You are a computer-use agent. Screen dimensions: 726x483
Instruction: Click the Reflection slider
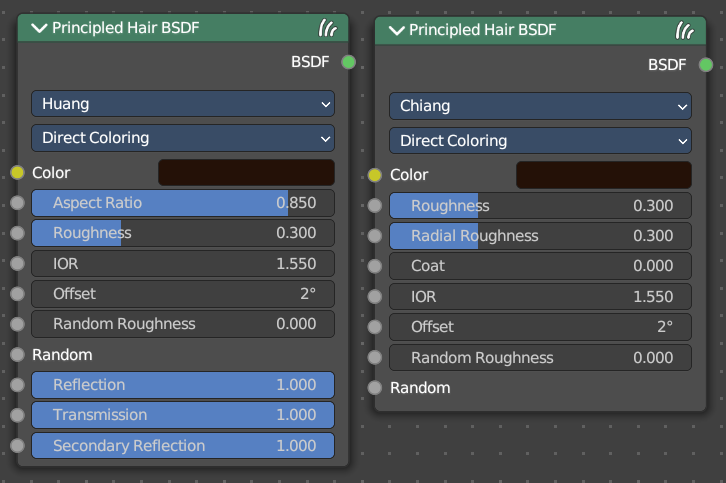(183, 385)
